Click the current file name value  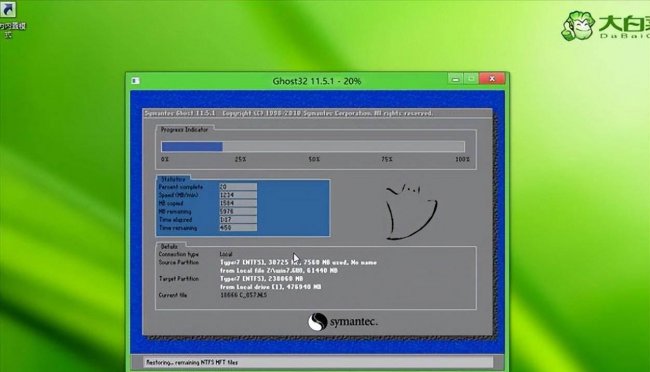click(243, 295)
